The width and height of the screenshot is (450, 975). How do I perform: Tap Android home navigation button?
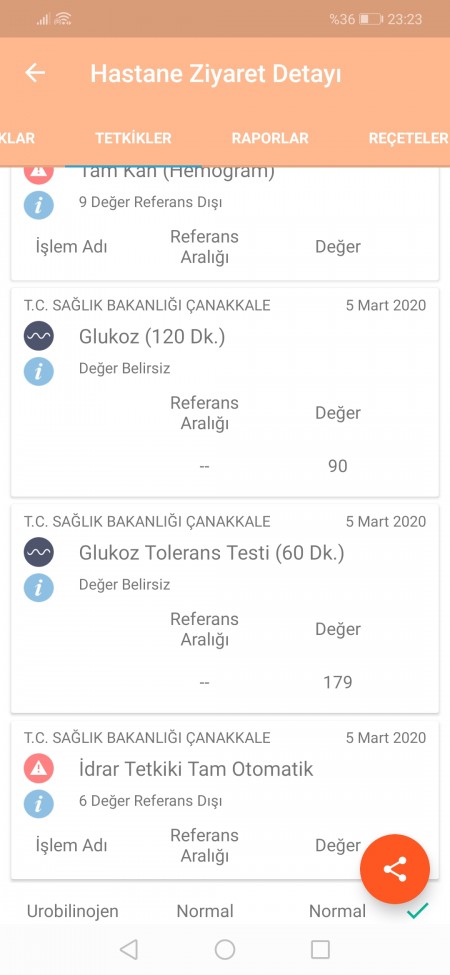point(224,950)
